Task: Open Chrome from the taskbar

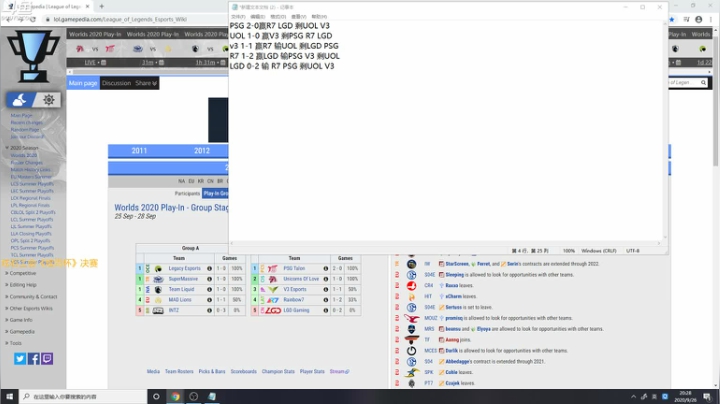Action: tap(175, 396)
